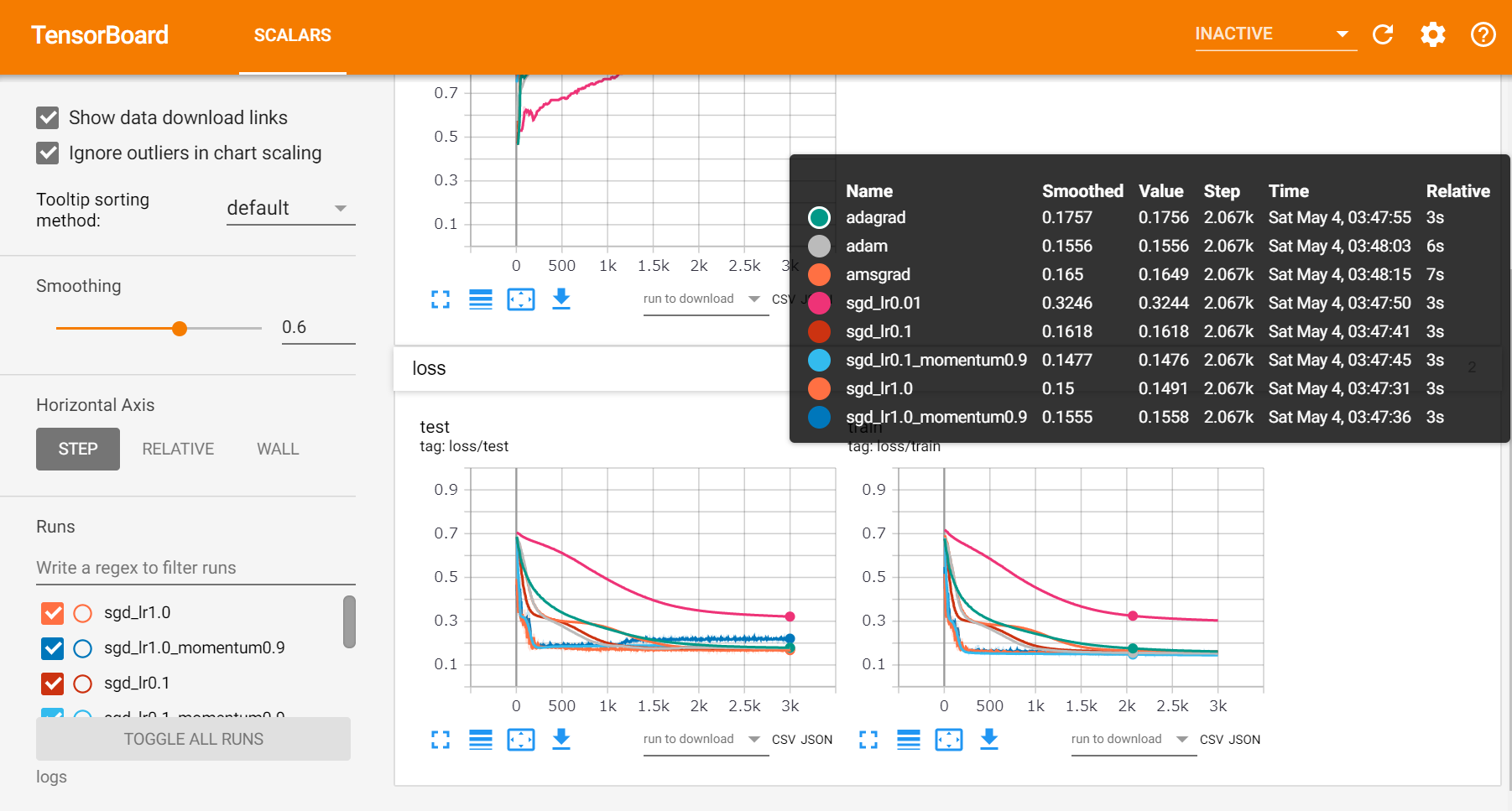
Task: Adjust the smoothing slider
Action: 180,329
